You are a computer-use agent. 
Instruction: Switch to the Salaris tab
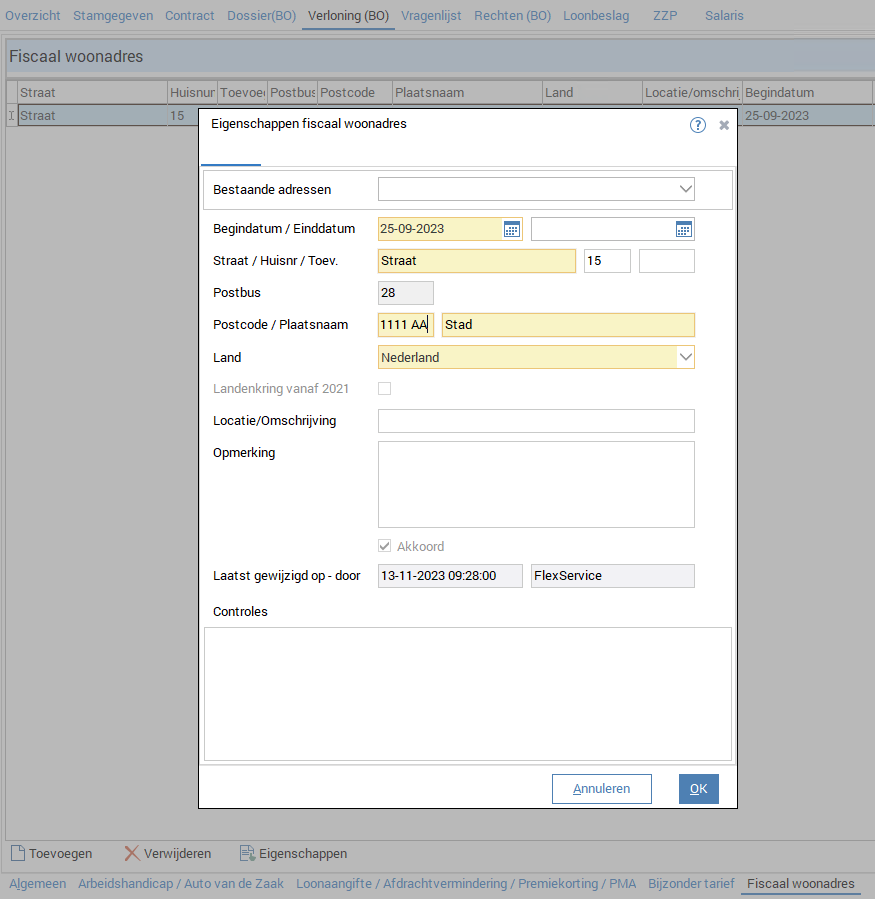pyautogui.click(x=724, y=16)
